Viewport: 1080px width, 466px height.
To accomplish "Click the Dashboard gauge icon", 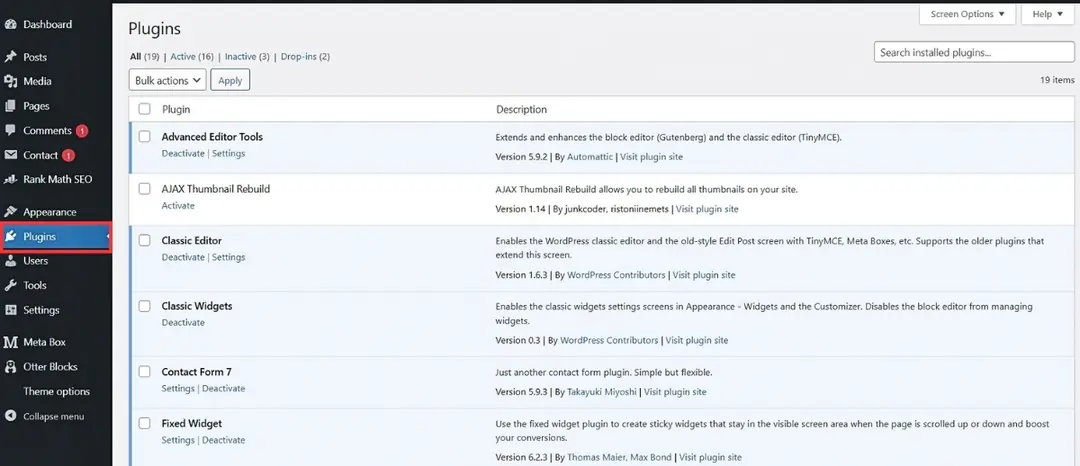I will [x=10, y=25].
